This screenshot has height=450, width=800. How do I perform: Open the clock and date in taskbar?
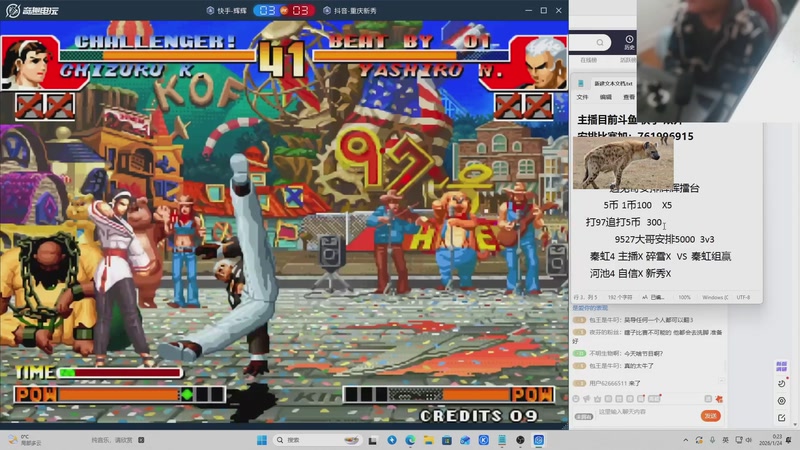770,440
